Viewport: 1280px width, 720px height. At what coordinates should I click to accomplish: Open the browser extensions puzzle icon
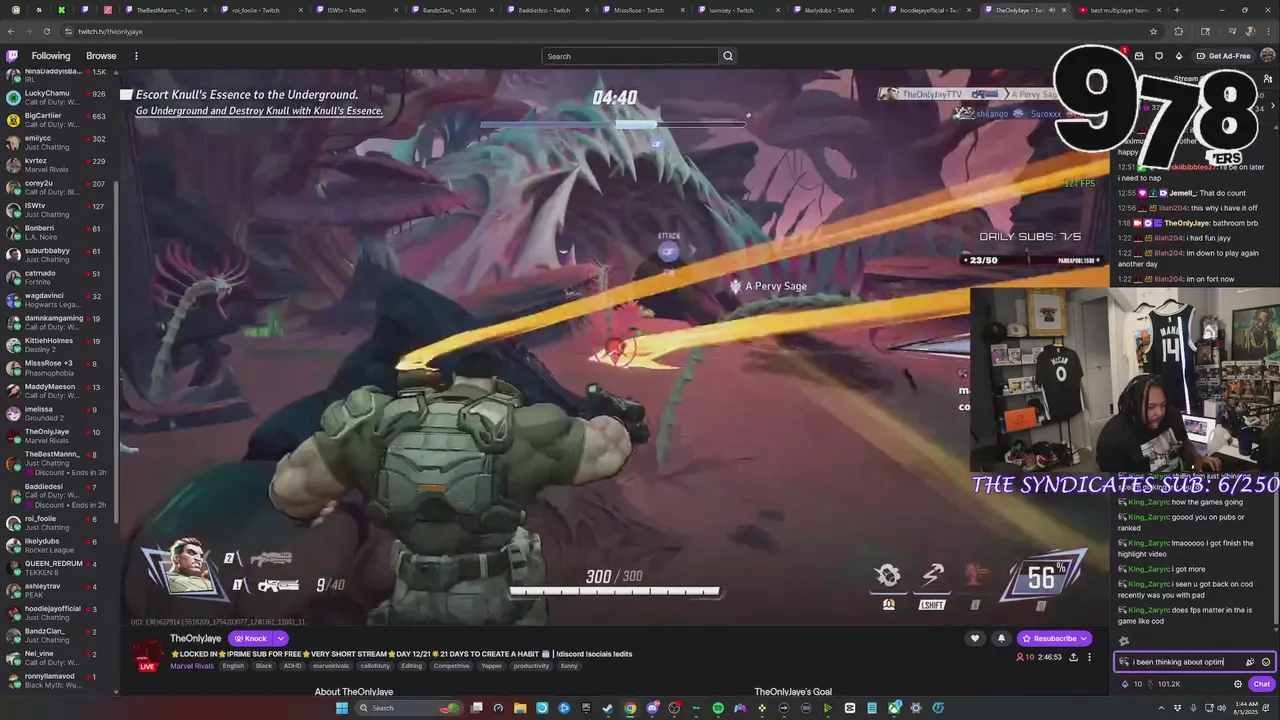click(x=1177, y=31)
